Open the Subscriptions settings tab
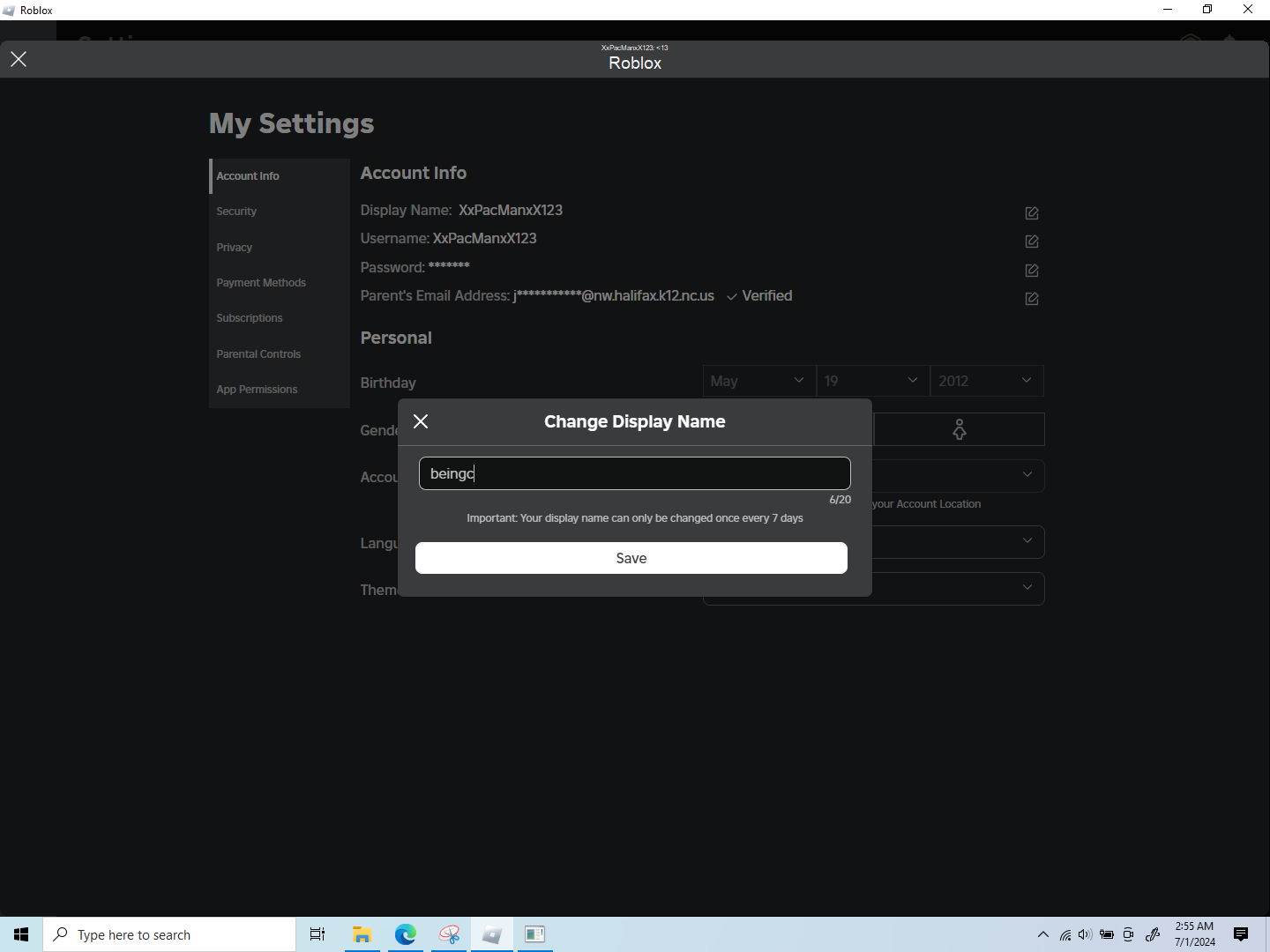This screenshot has width=1270, height=952. pos(280,318)
